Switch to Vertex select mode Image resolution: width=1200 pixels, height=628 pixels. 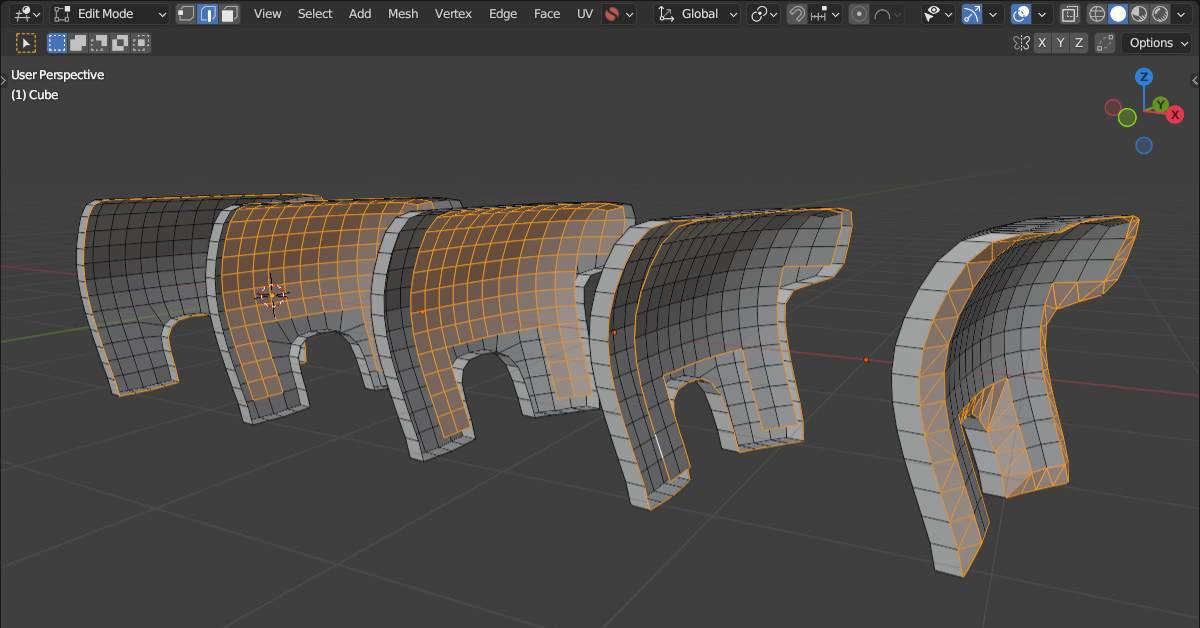coord(187,13)
